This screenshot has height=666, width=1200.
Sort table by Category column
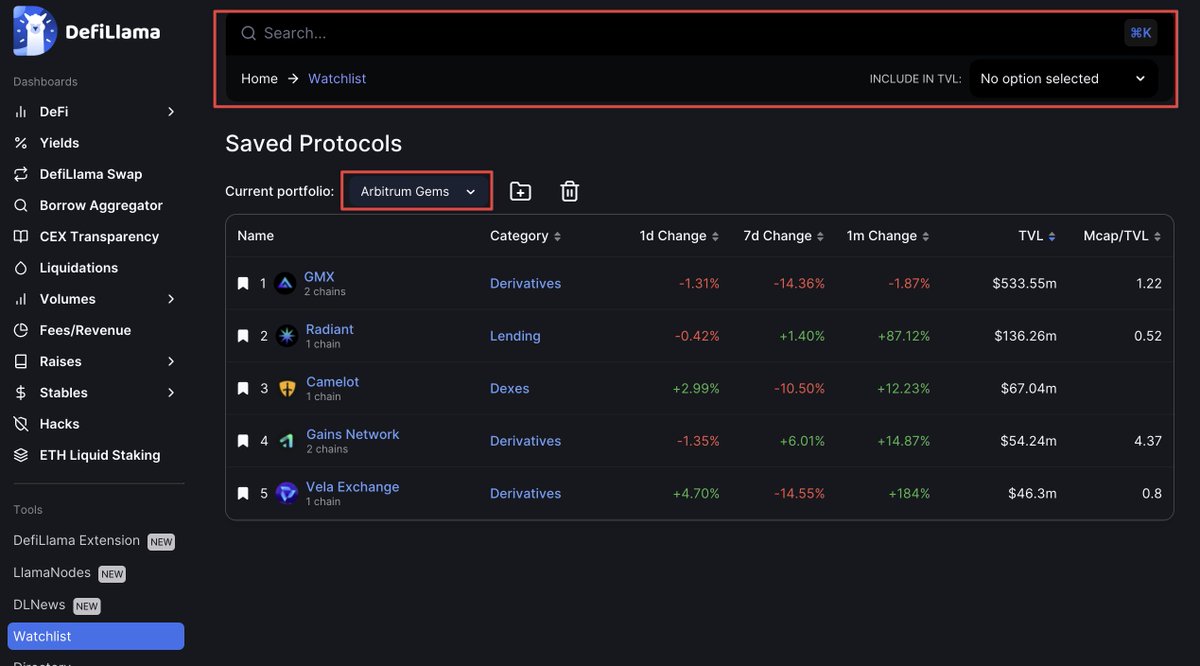tap(525, 236)
